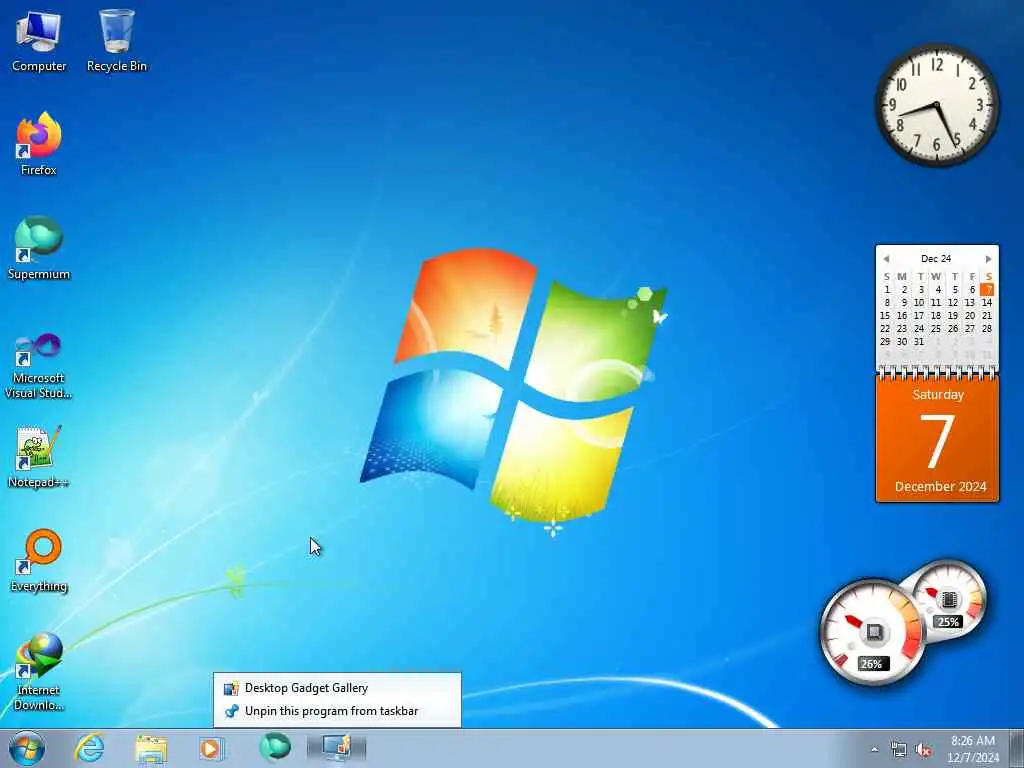This screenshot has height=768, width=1024.
Task: Select the Recycle Bin icon
Action: click(x=117, y=40)
